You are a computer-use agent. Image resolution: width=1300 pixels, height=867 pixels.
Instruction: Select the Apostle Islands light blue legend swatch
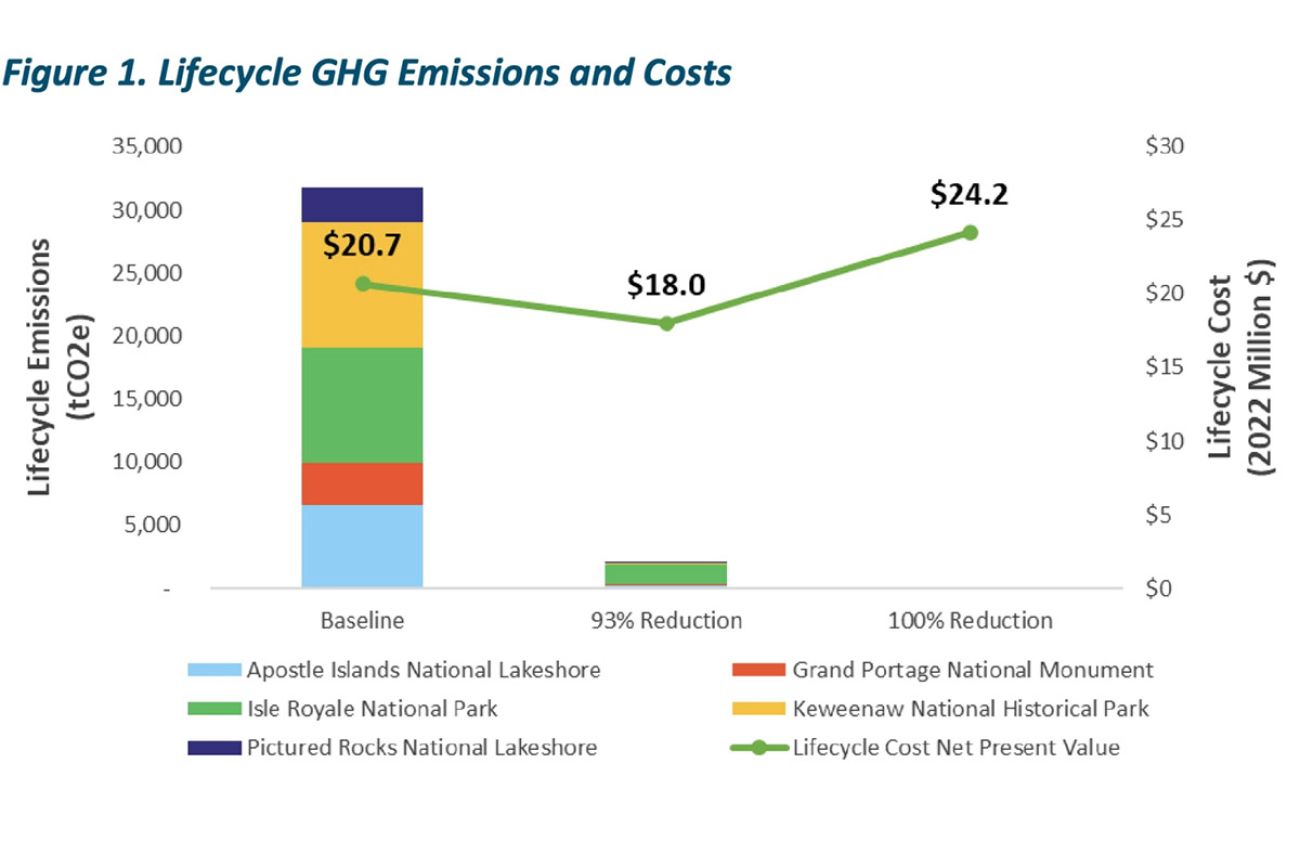[215, 670]
